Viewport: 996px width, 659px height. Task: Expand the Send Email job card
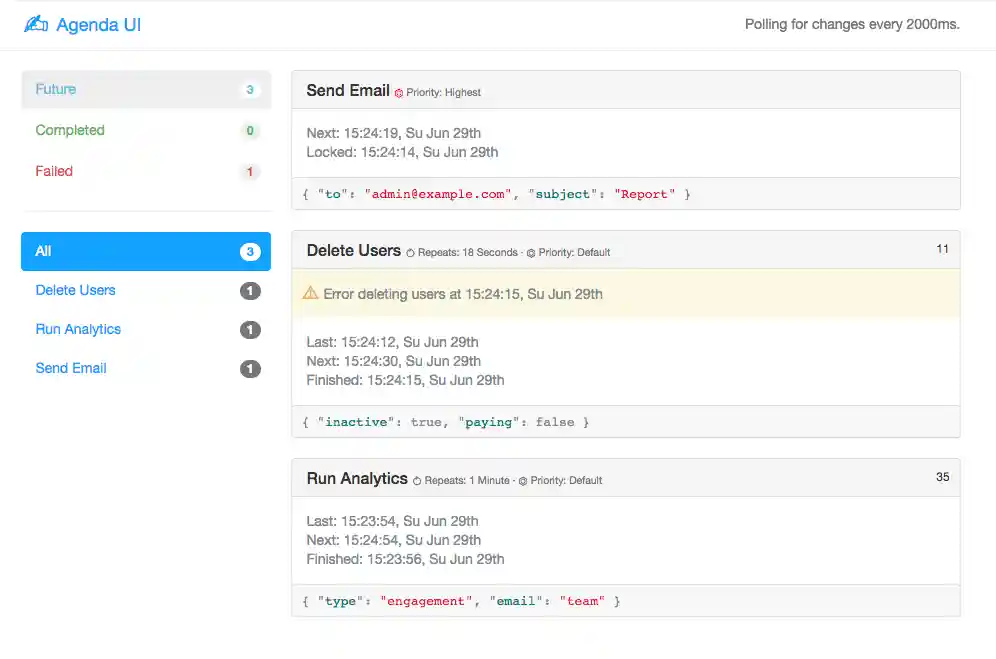coord(348,90)
